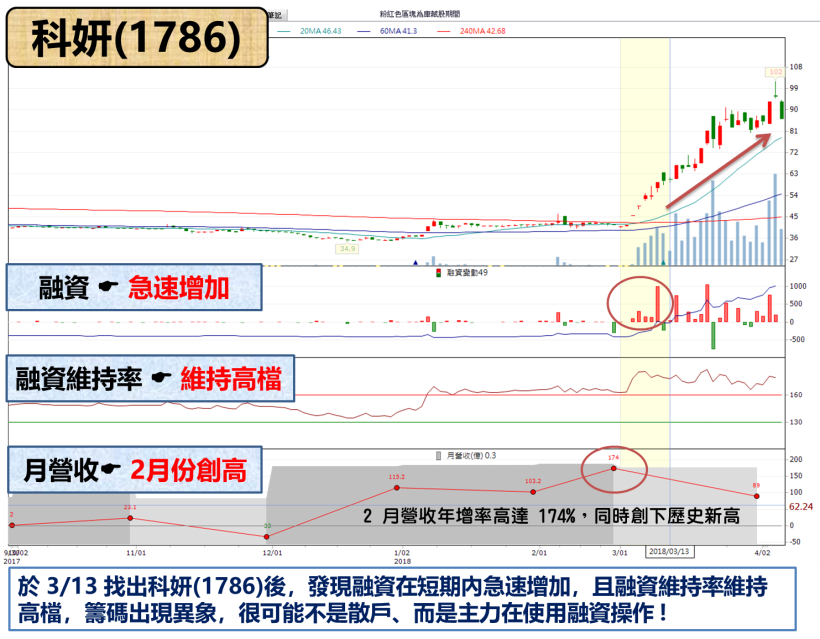Select the 115.2 revenue data point
Viewport: 820px width, 639px height.
click(x=397, y=488)
